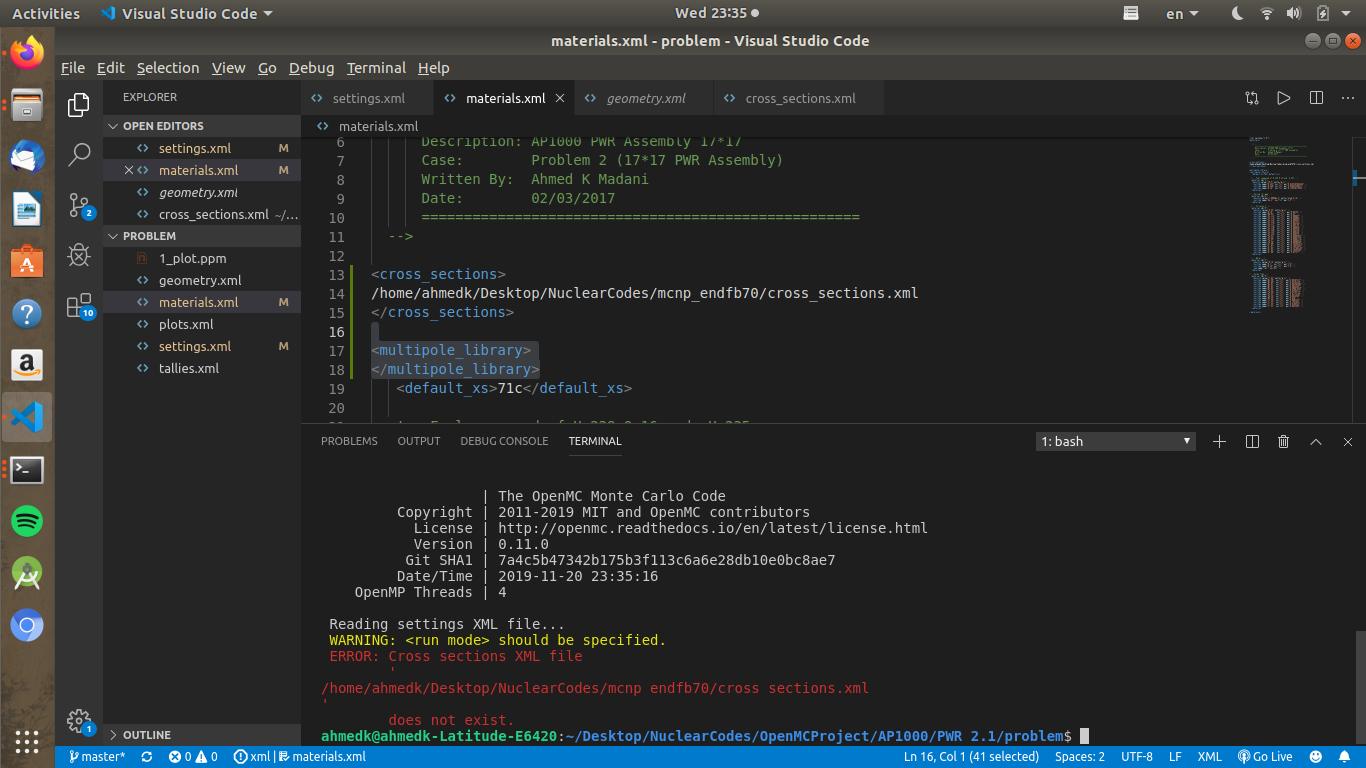This screenshot has height=768, width=1366.
Task: Open the Search view icon
Action: 79,155
